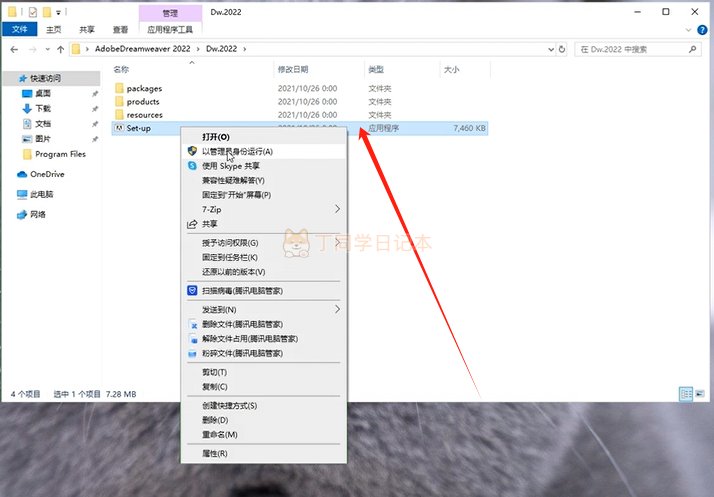Click the help question mark icon

click(x=702, y=30)
